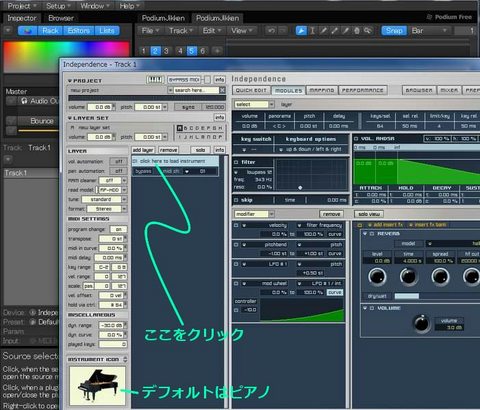Viewport: 480px width, 410px height.
Task: Toggle the VOL. AHDSR checkbox
Action: pos(356,139)
